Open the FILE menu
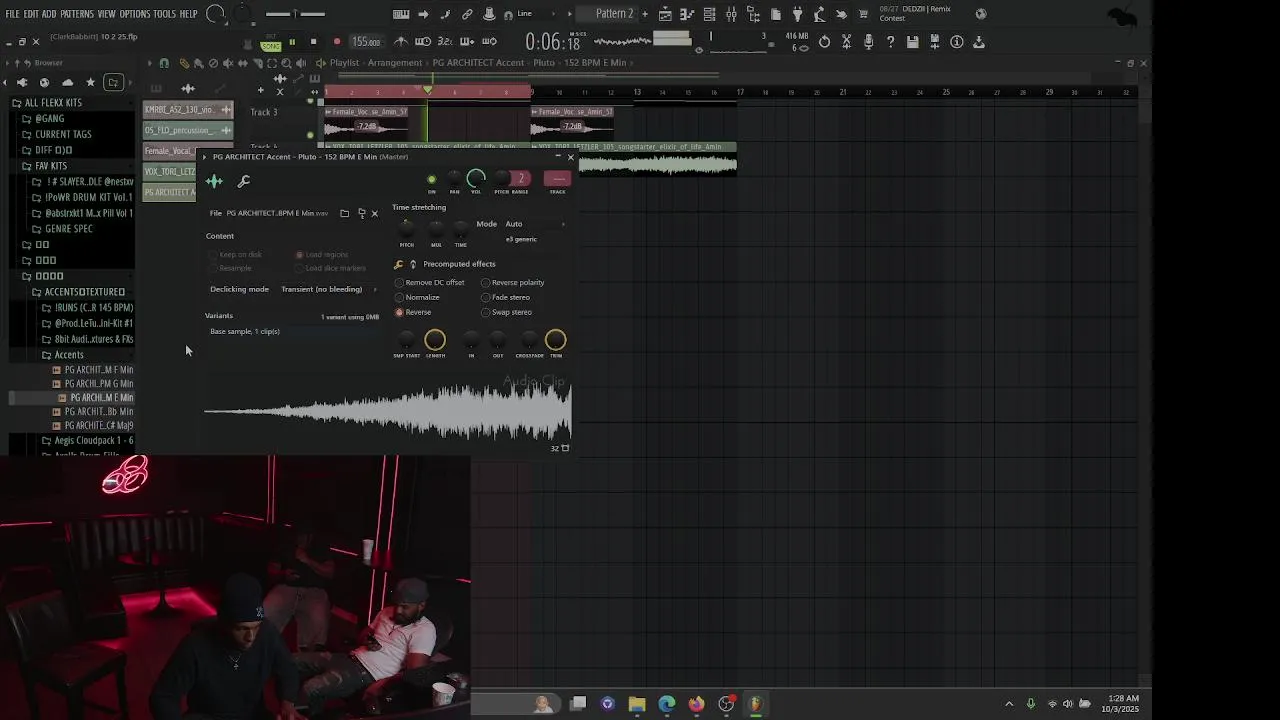 pos(12,14)
